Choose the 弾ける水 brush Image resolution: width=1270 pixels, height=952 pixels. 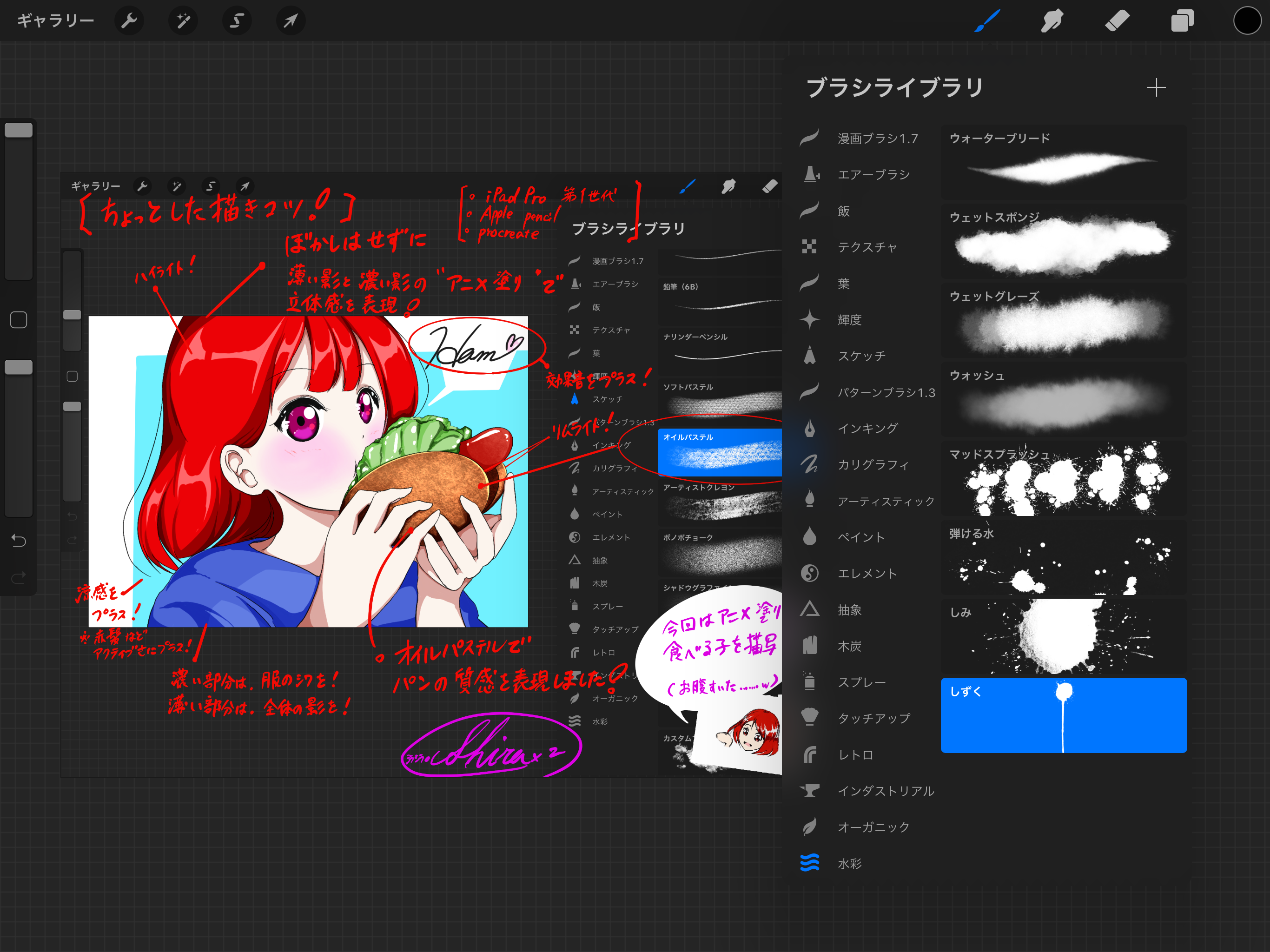tap(1063, 557)
